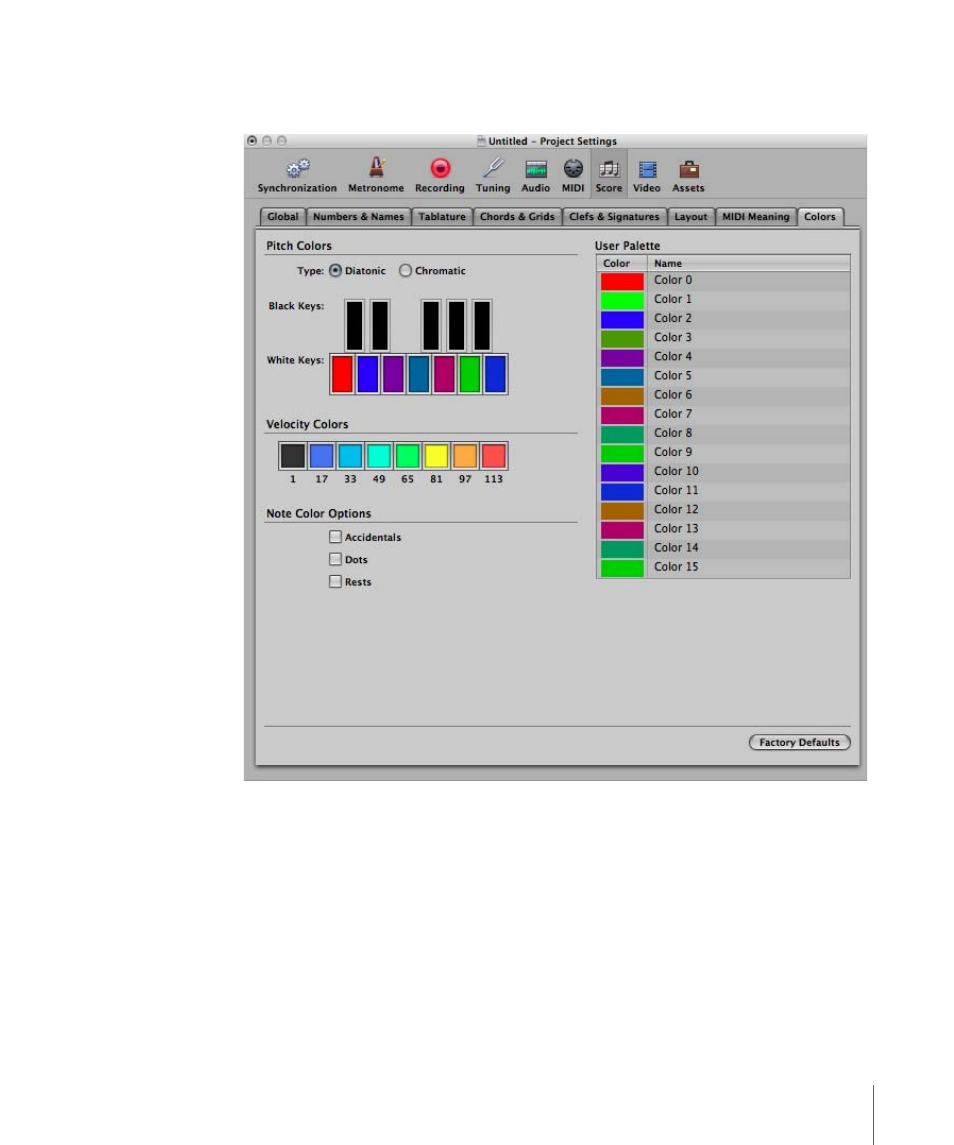Click the last black key color
Image resolution: width=954 pixels, height=1145 pixels.
[481, 325]
